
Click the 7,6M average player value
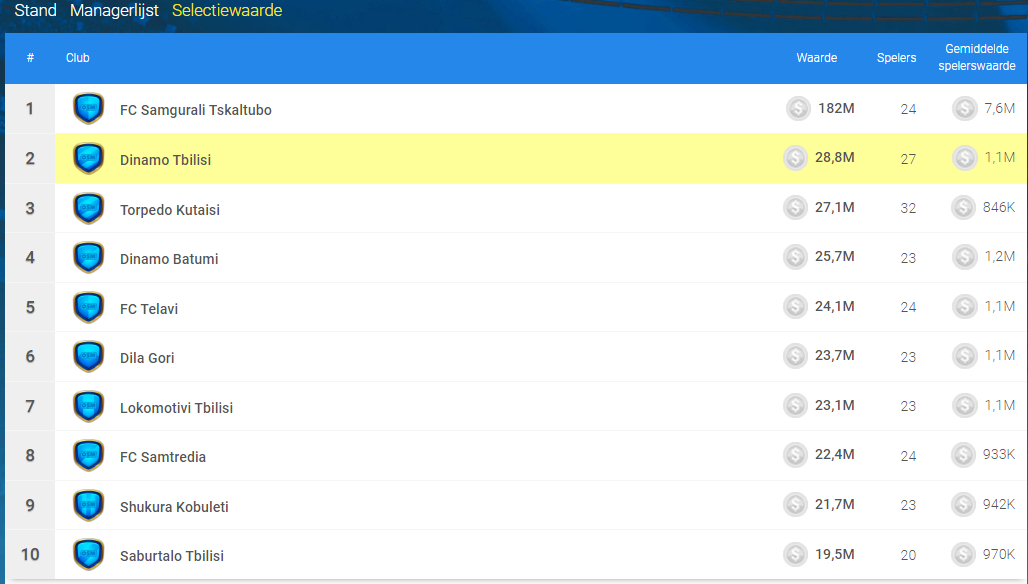[999, 108]
